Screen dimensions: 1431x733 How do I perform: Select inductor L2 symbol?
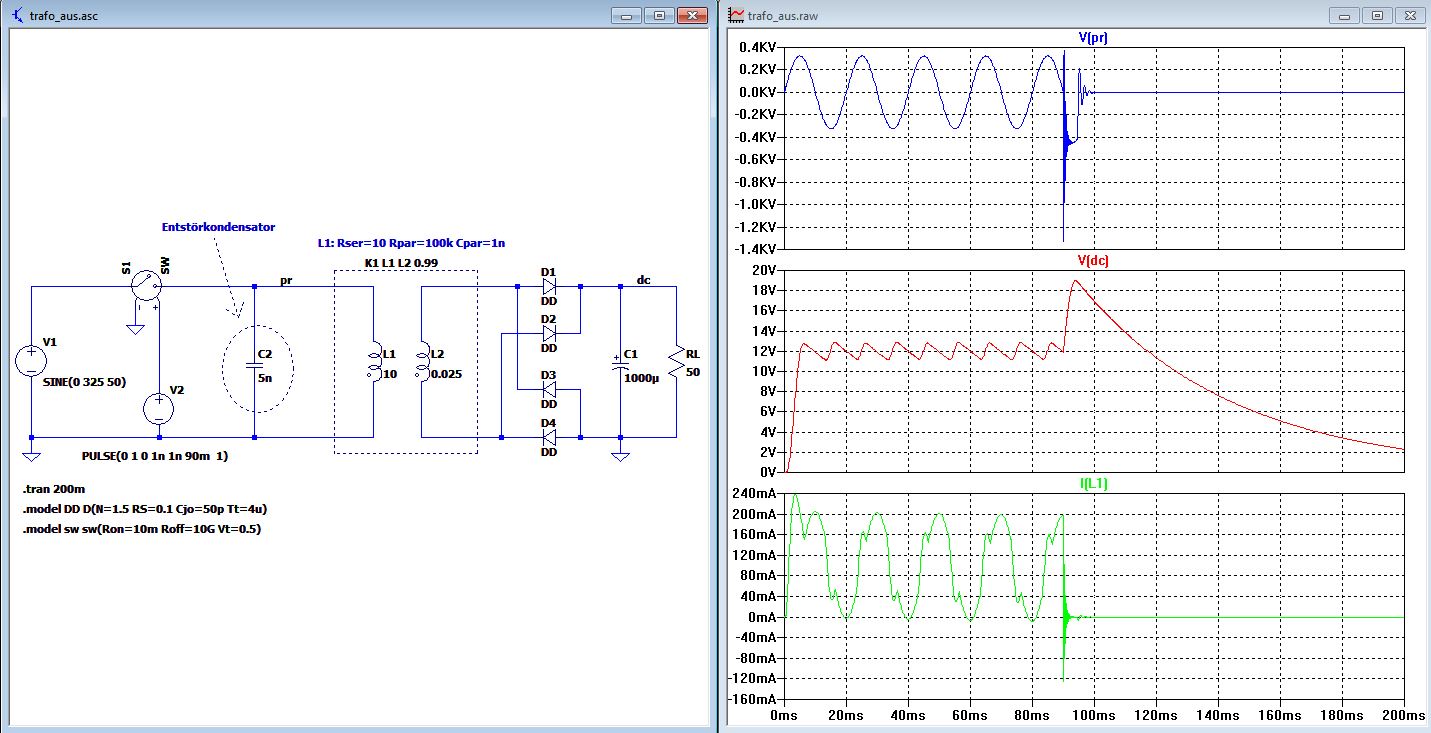click(x=422, y=363)
